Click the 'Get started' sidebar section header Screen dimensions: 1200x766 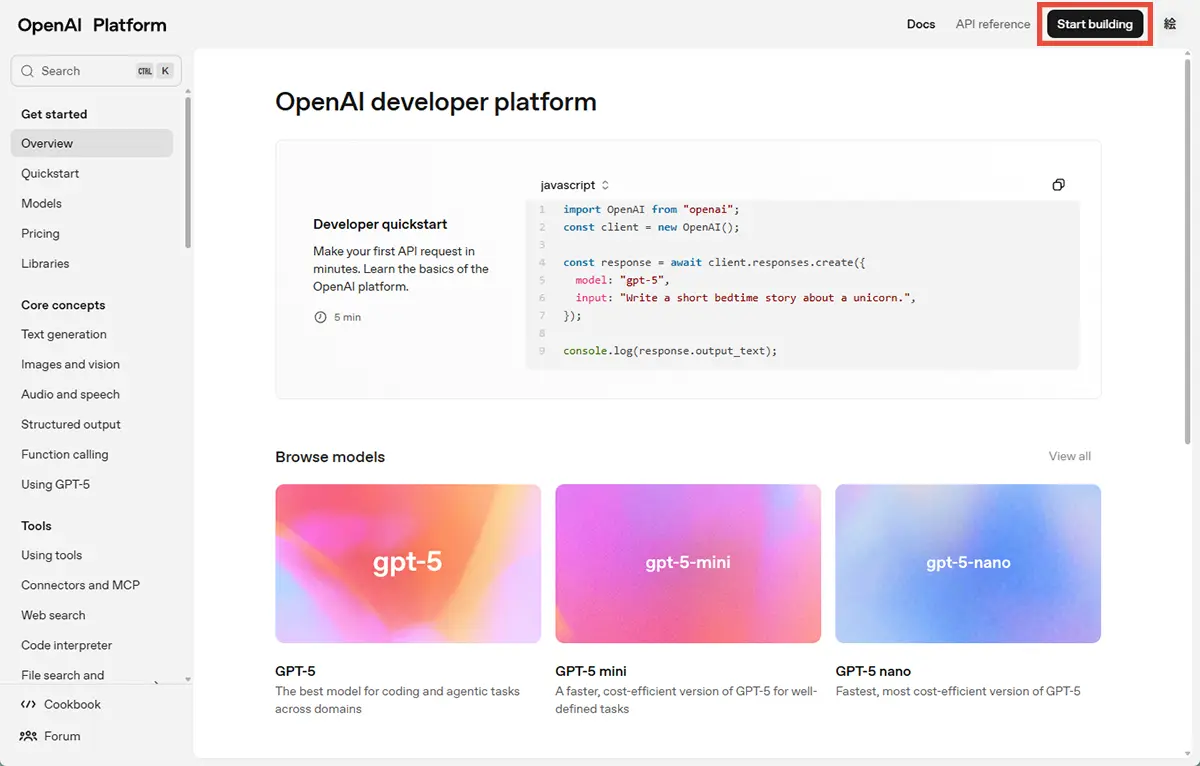[54, 114]
